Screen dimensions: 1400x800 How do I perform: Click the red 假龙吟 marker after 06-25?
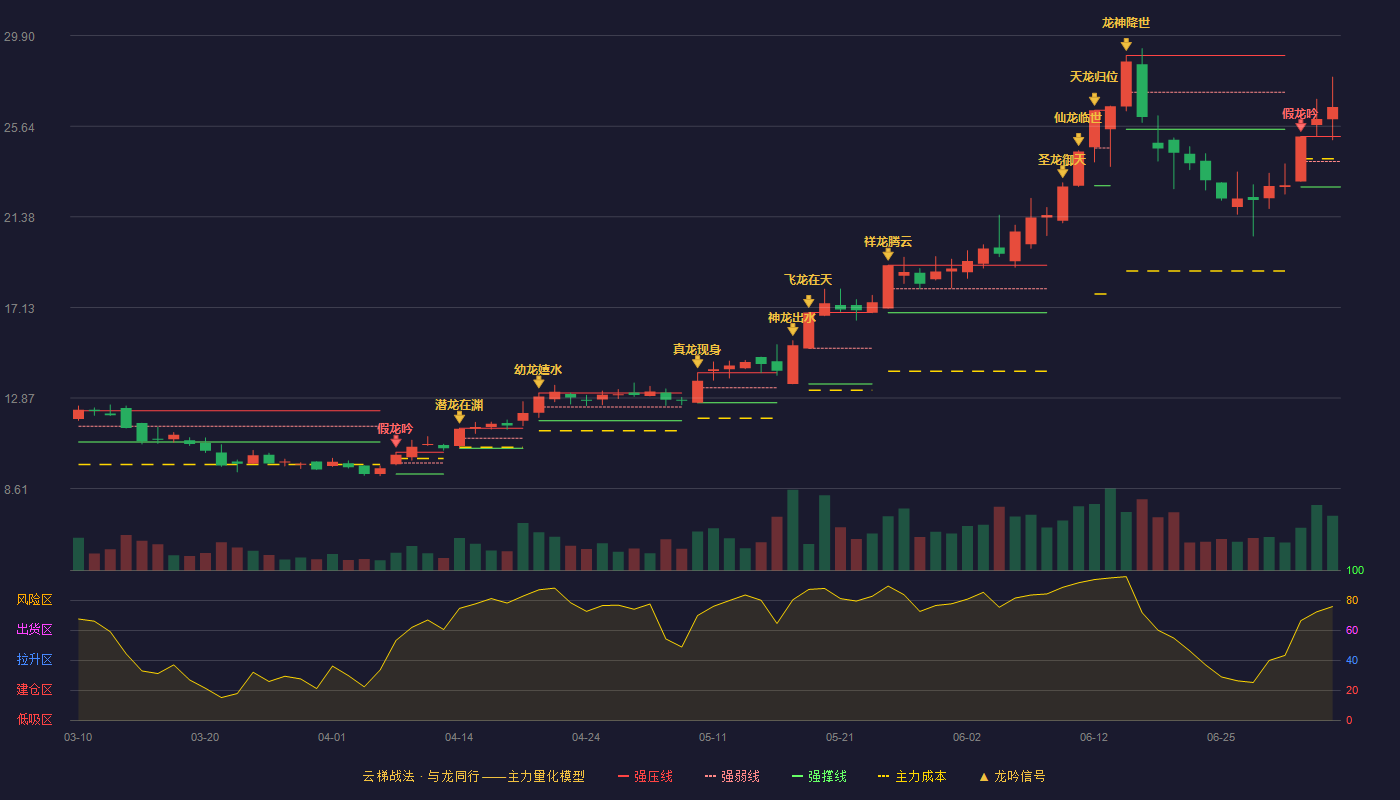(1300, 126)
